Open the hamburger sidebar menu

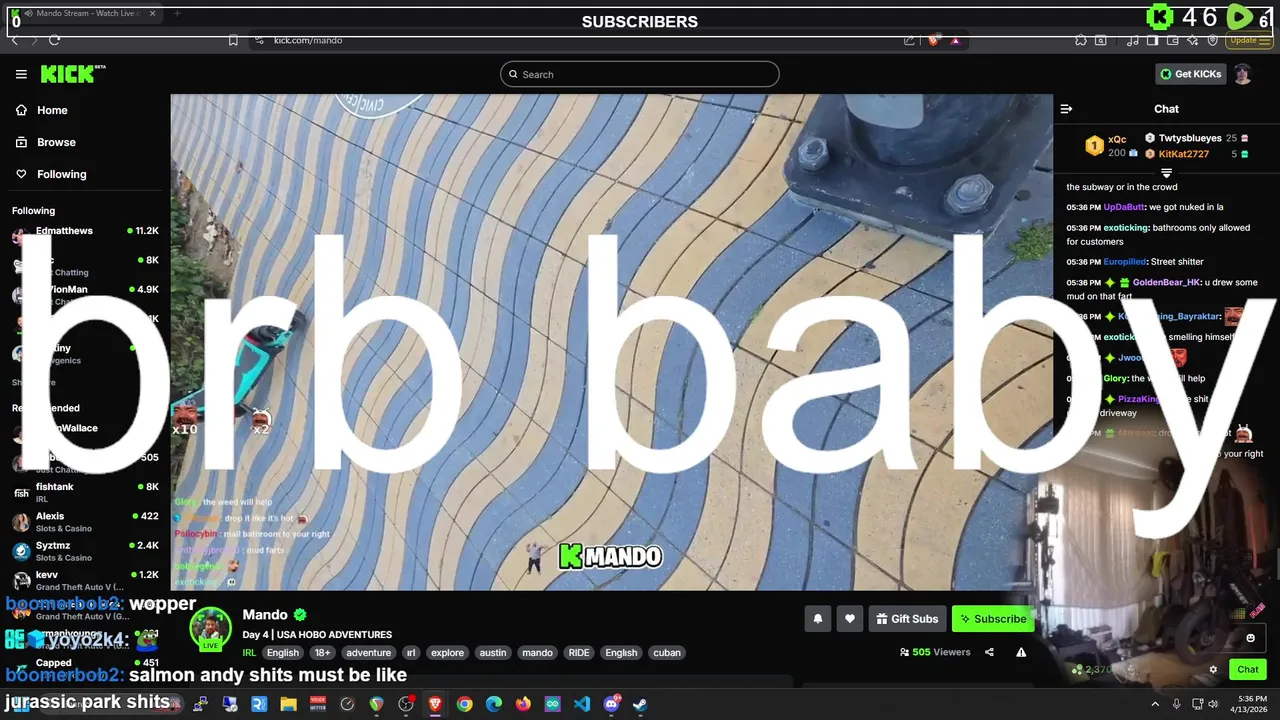tap(21, 74)
